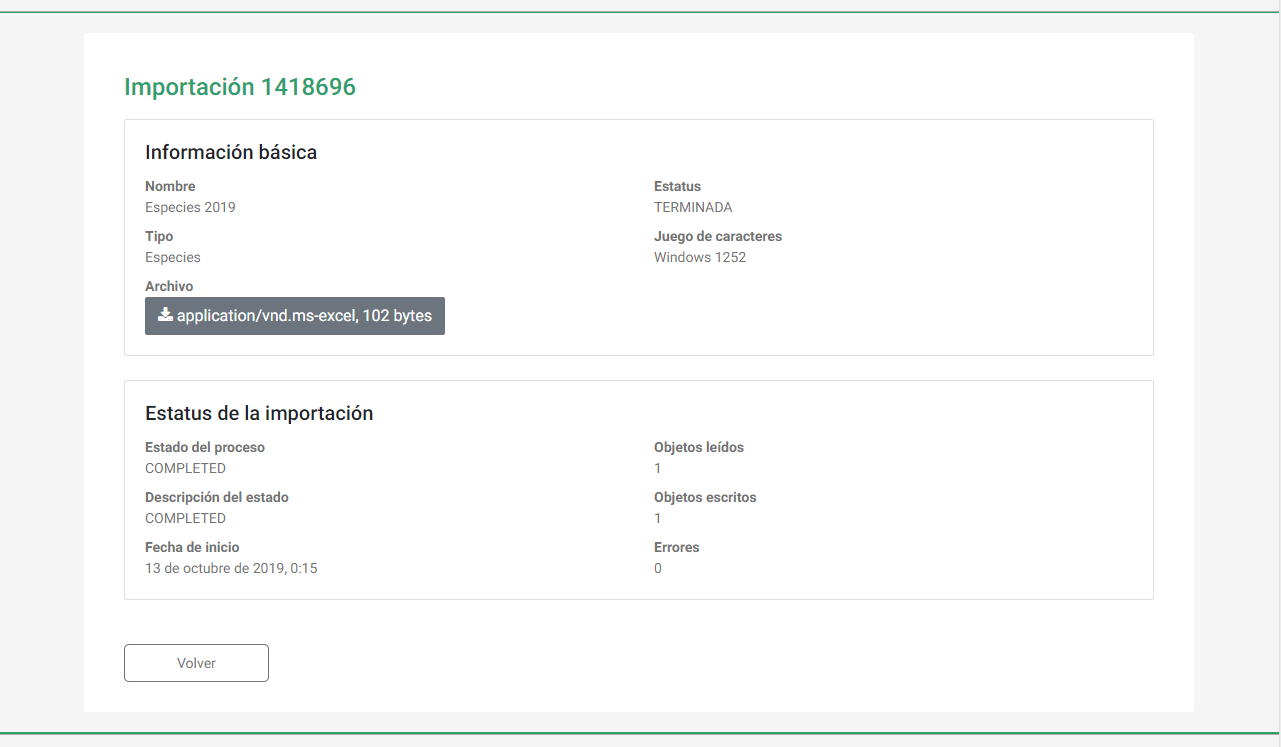The height and width of the screenshot is (747, 1281).
Task: Open the Objetos leídos value link
Action: click(x=658, y=468)
